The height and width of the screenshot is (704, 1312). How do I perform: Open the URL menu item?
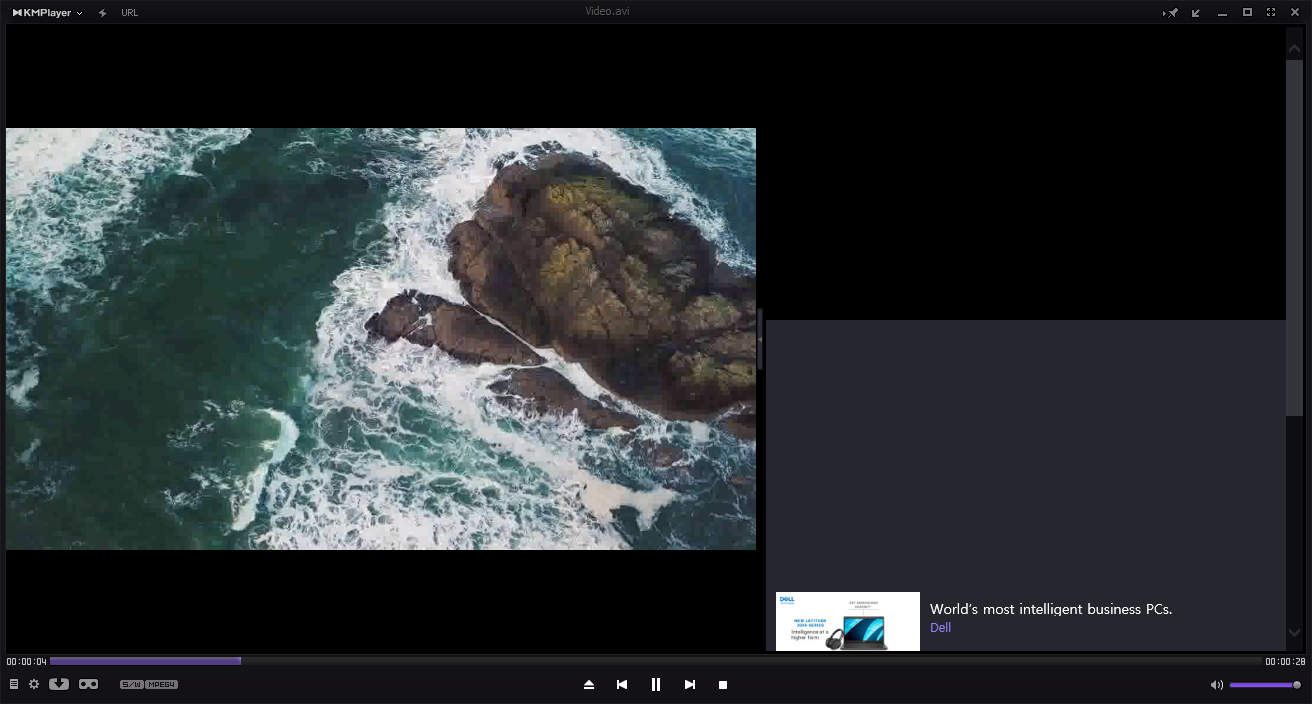[x=130, y=13]
